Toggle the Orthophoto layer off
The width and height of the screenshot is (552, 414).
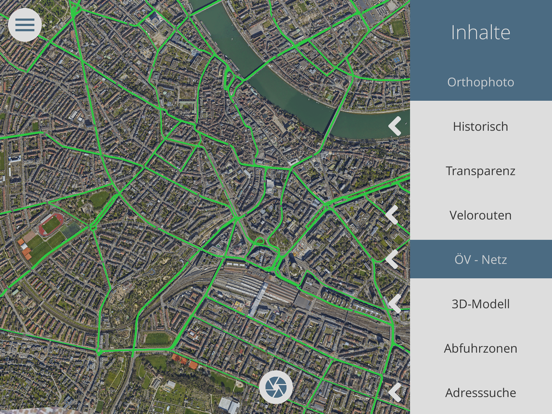coord(481,82)
